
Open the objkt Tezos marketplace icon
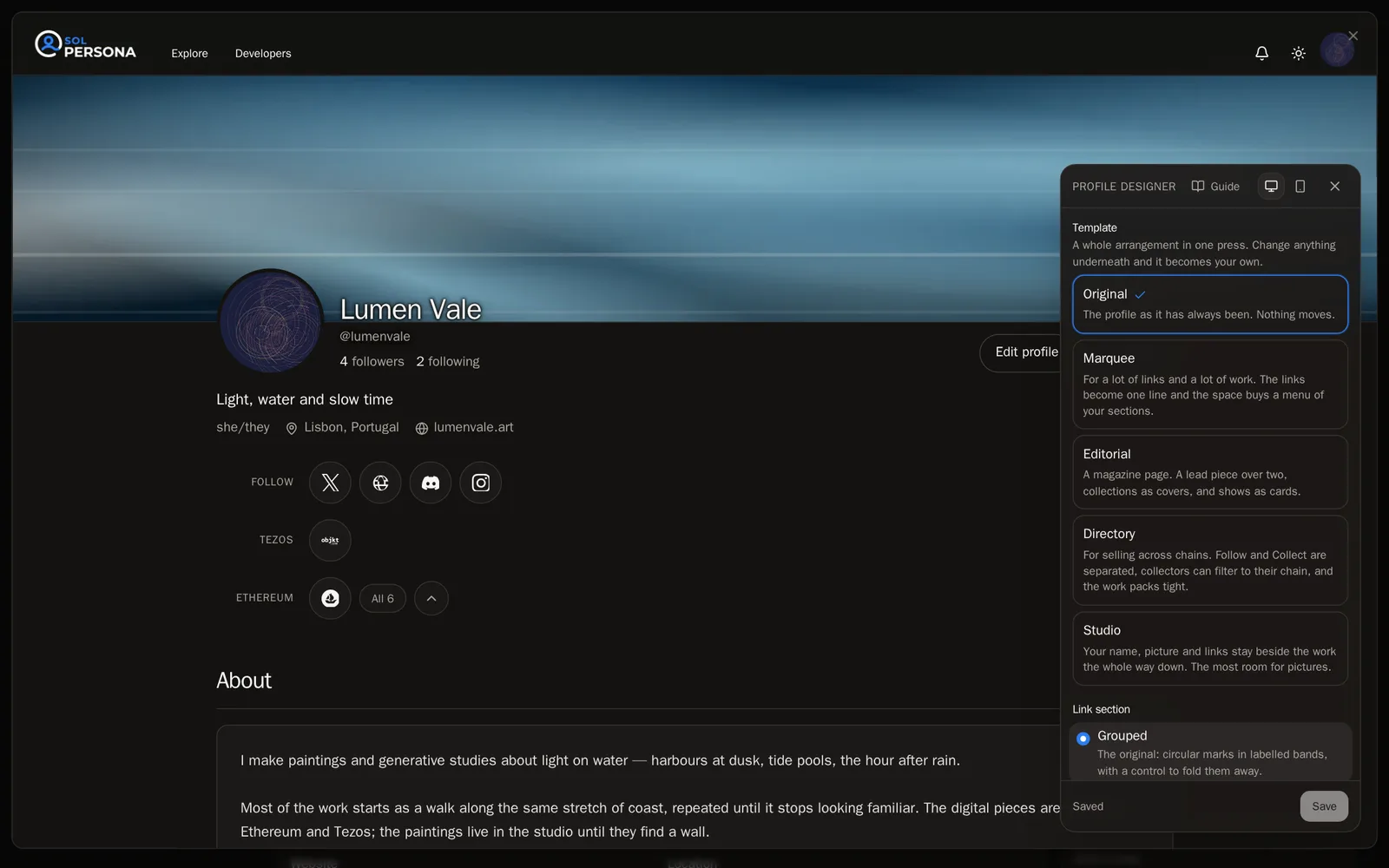click(330, 540)
